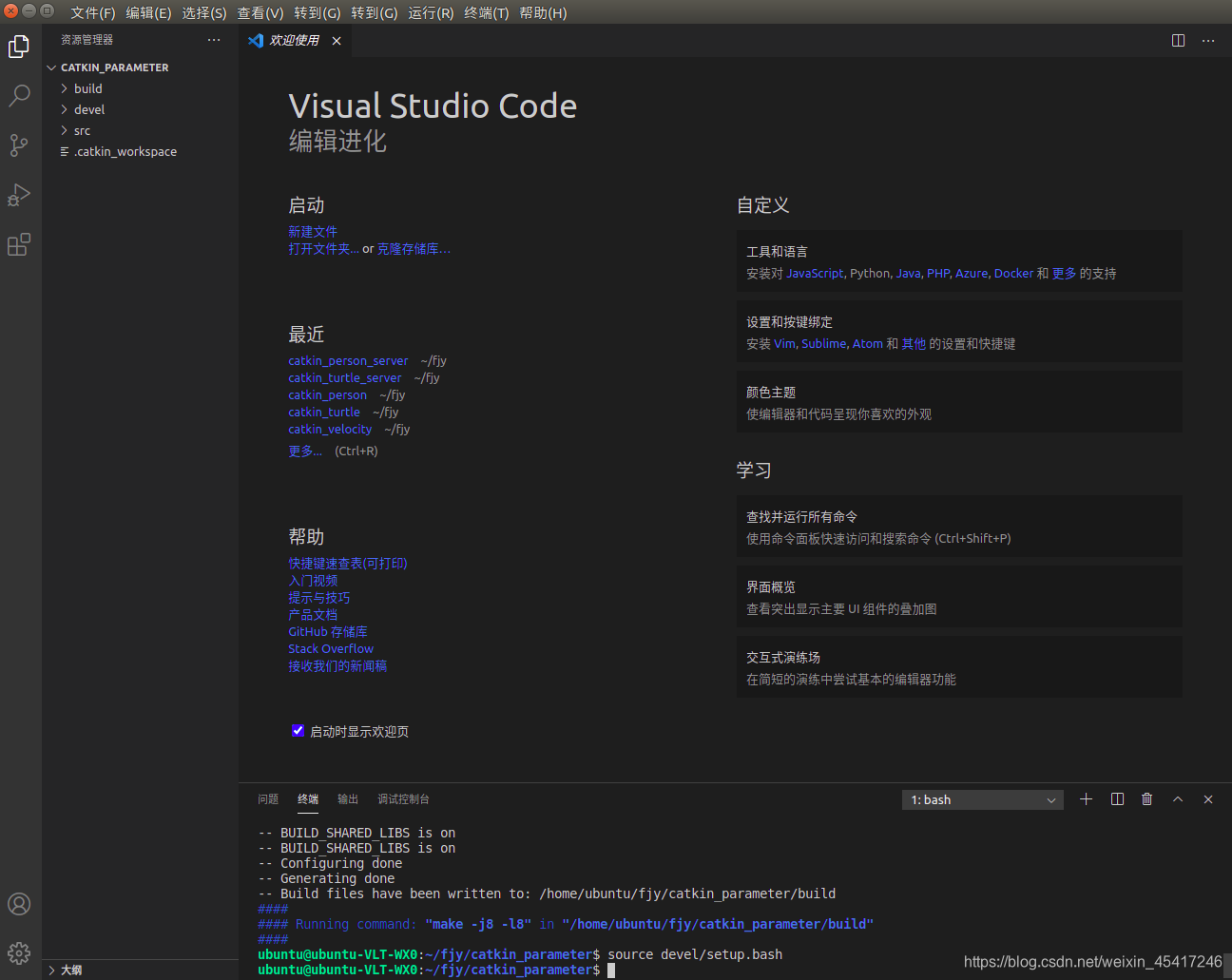Create a new terminal with plus icon
Screen dimensions: 1232x980
pyautogui.click(x=1086, y=799)
